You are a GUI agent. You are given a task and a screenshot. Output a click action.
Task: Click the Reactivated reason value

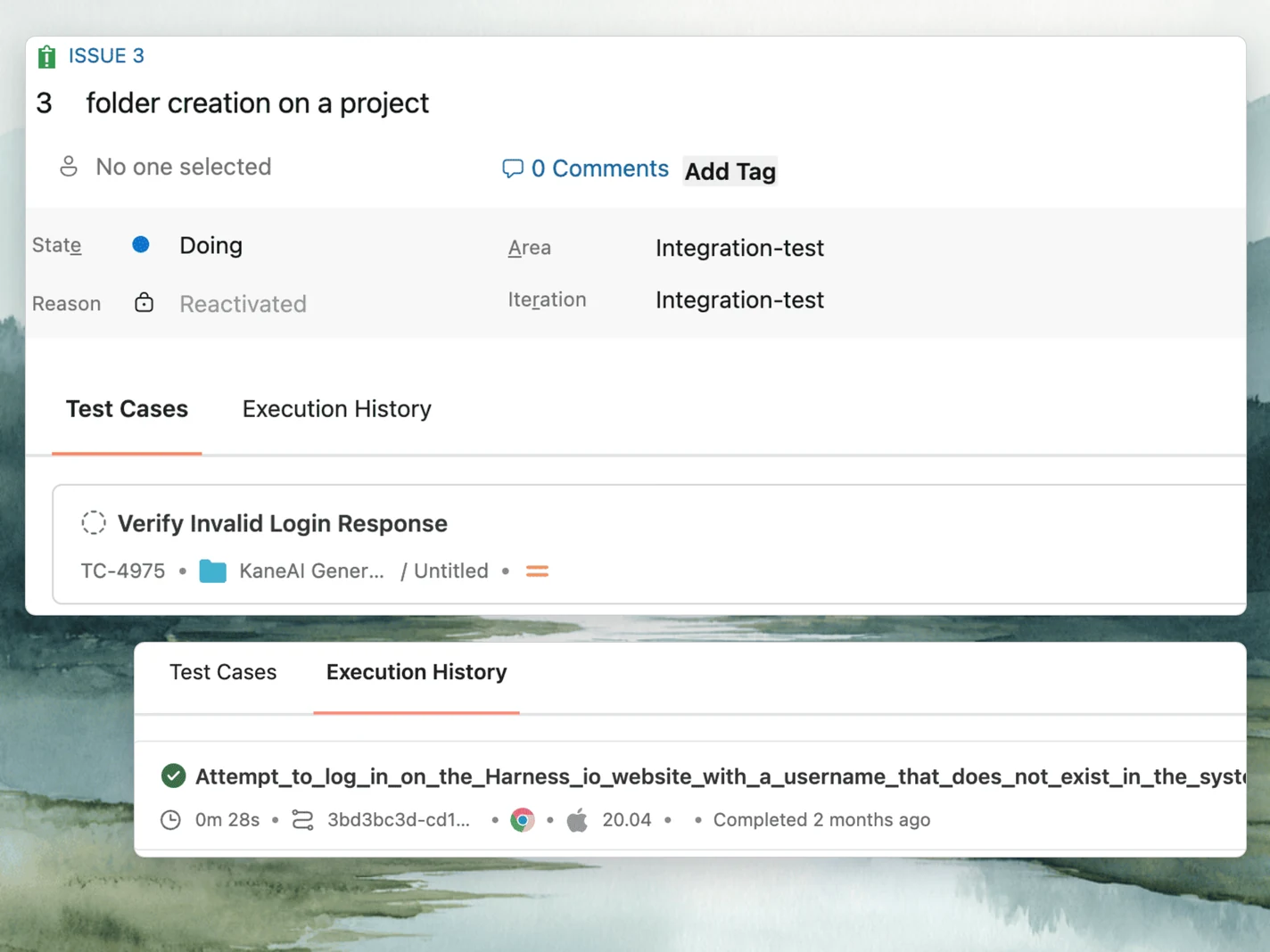(243, 304)
